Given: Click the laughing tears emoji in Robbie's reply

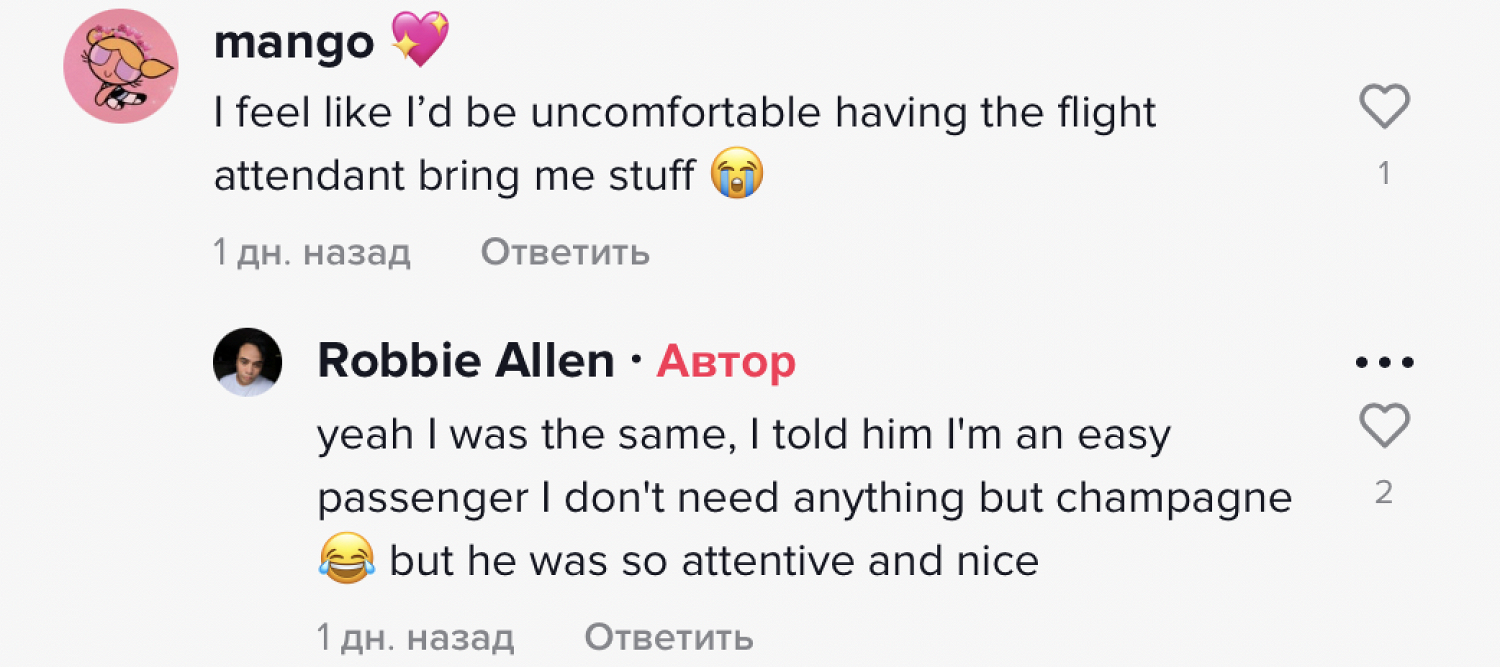Looking at the screenshot, I should (347, 560).
